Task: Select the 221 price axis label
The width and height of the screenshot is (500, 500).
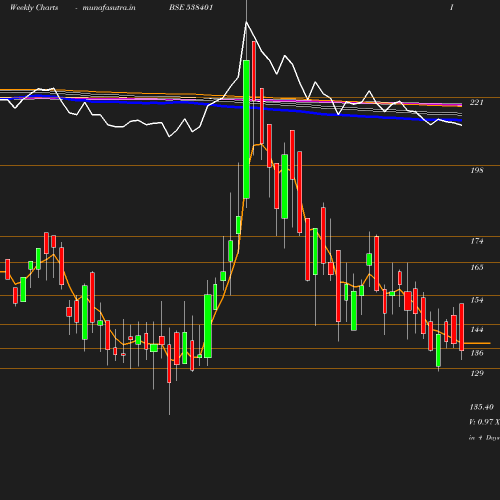Action: tap(477, 102)
